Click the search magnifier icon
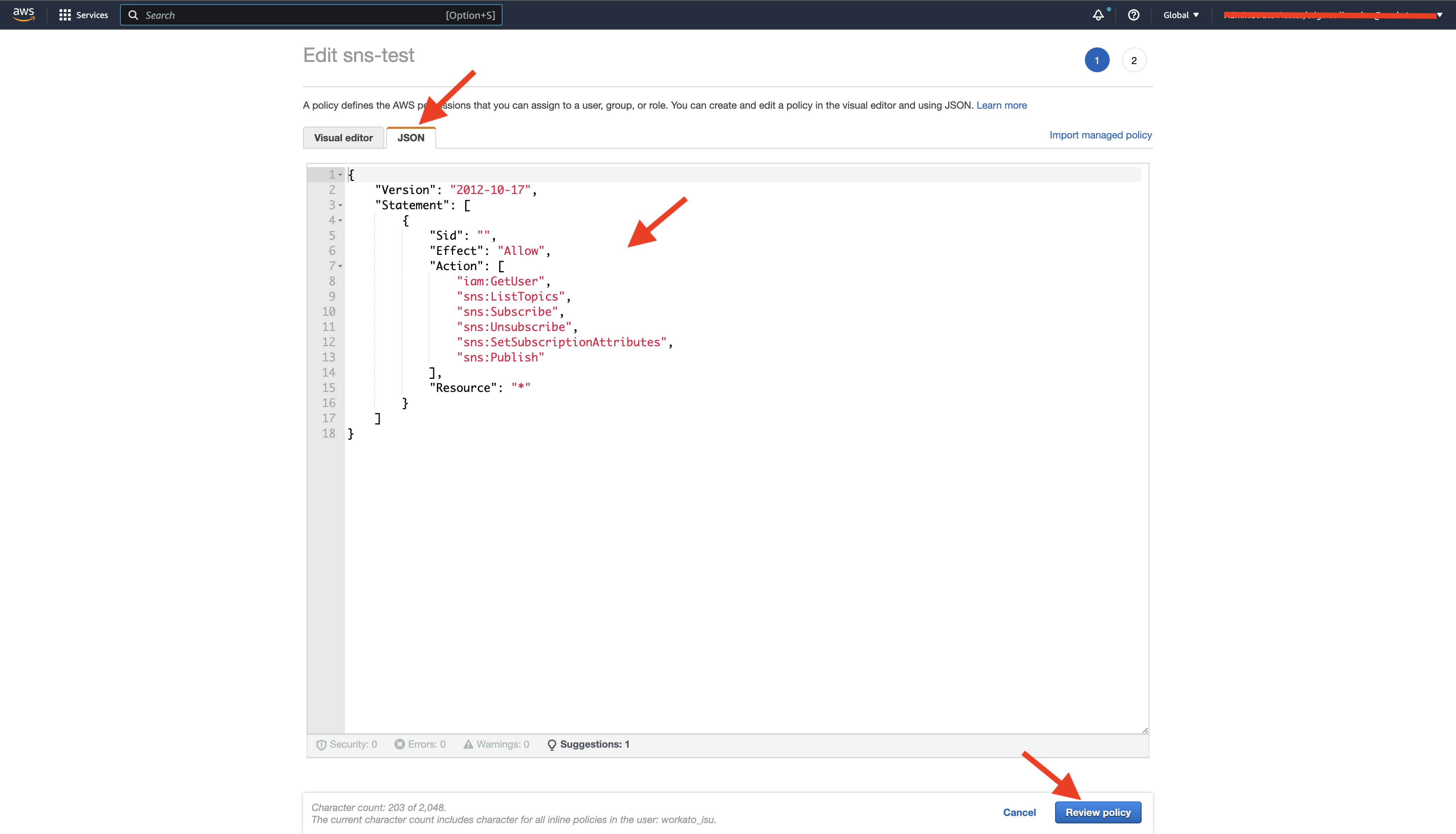The width and height of the screenshot is (1456, 834). point(133,15)
